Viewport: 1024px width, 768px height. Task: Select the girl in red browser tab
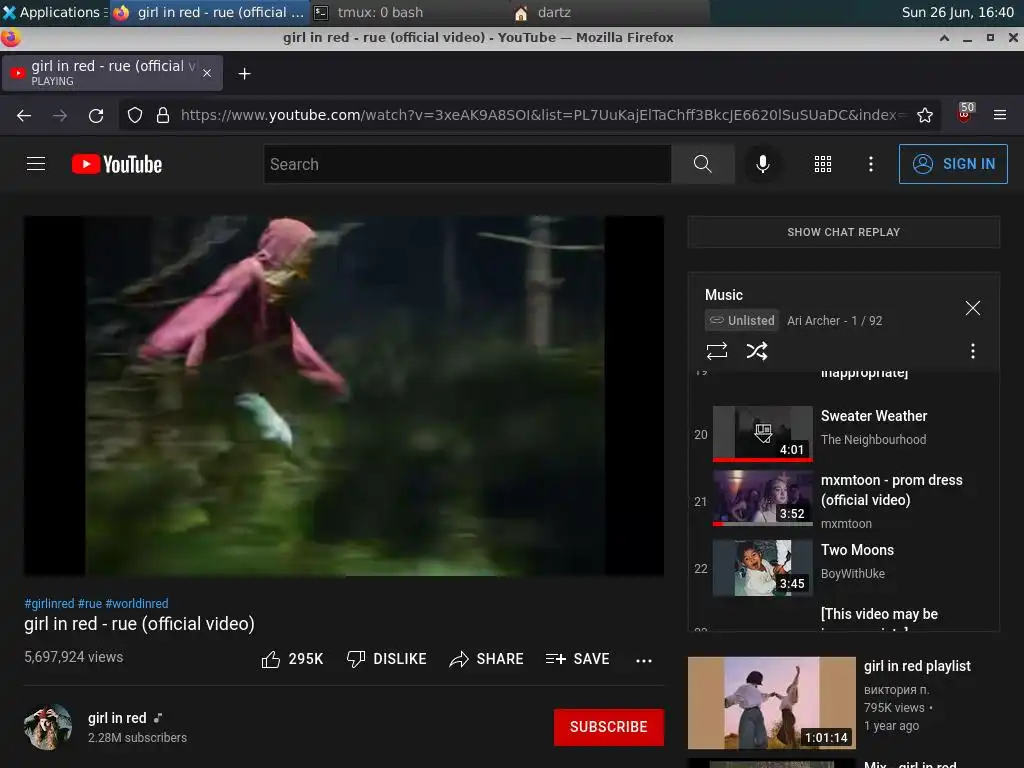click(x=112, y=72)
